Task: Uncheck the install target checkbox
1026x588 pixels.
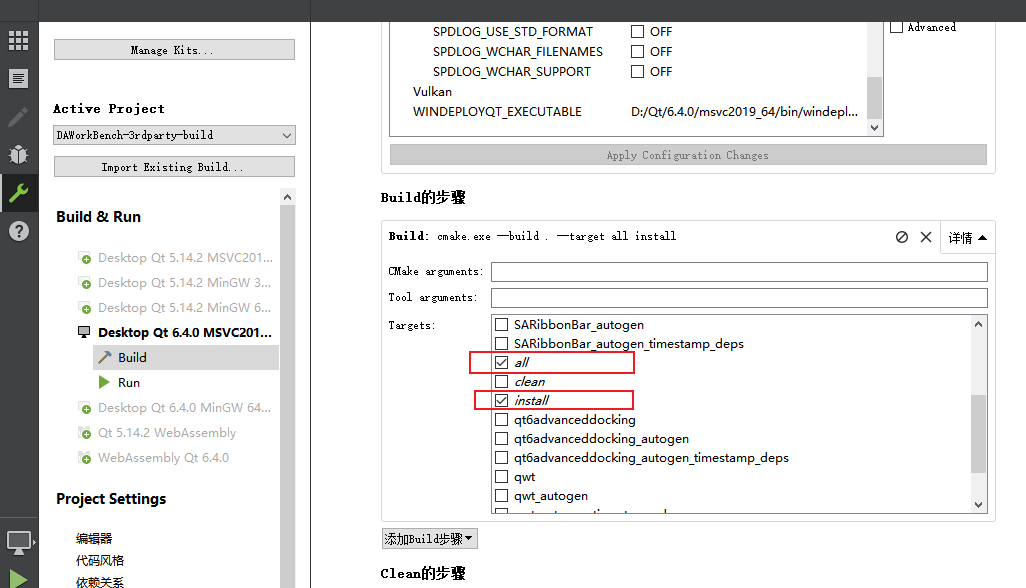Action: tap(501, 400)
